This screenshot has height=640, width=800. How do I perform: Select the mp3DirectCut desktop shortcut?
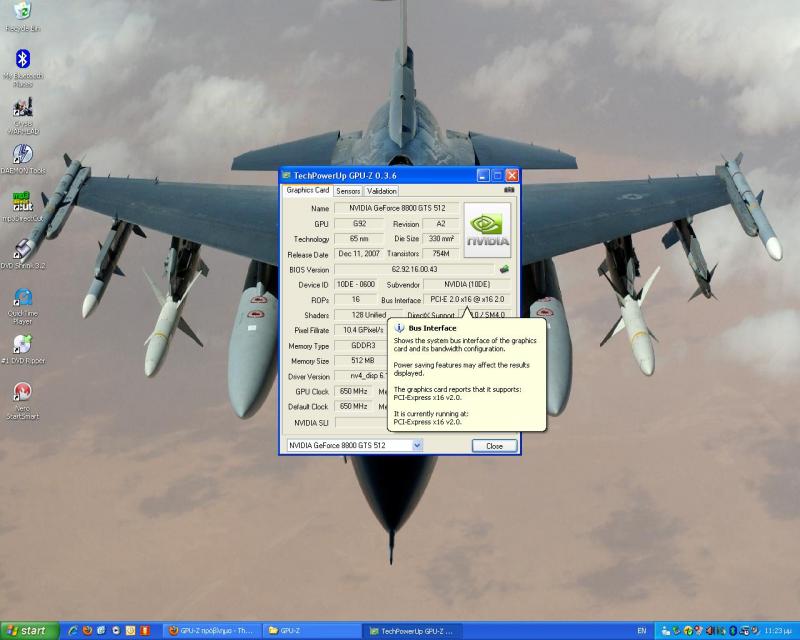tap(22, 206)
